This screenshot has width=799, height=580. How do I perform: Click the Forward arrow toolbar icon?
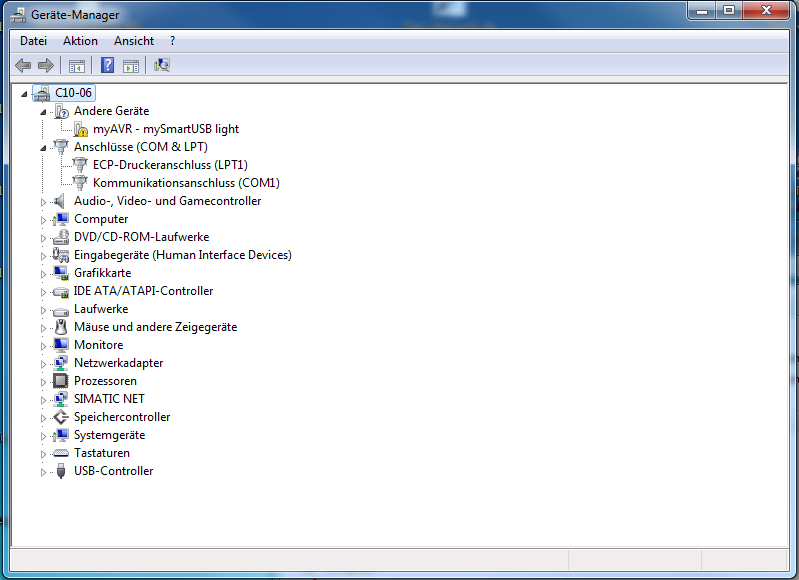pos(45,66)
